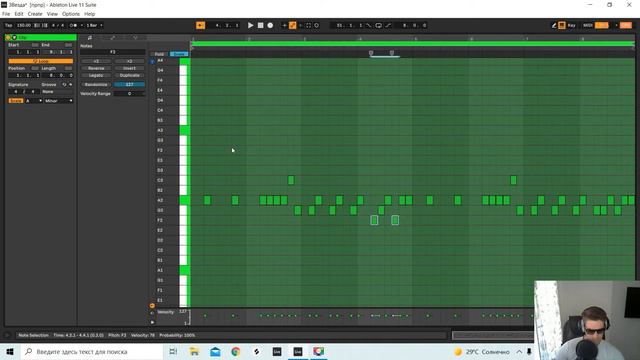Start playback with the Play button
The height and width of the screenshot is (360, 640).
pos(250,25)
